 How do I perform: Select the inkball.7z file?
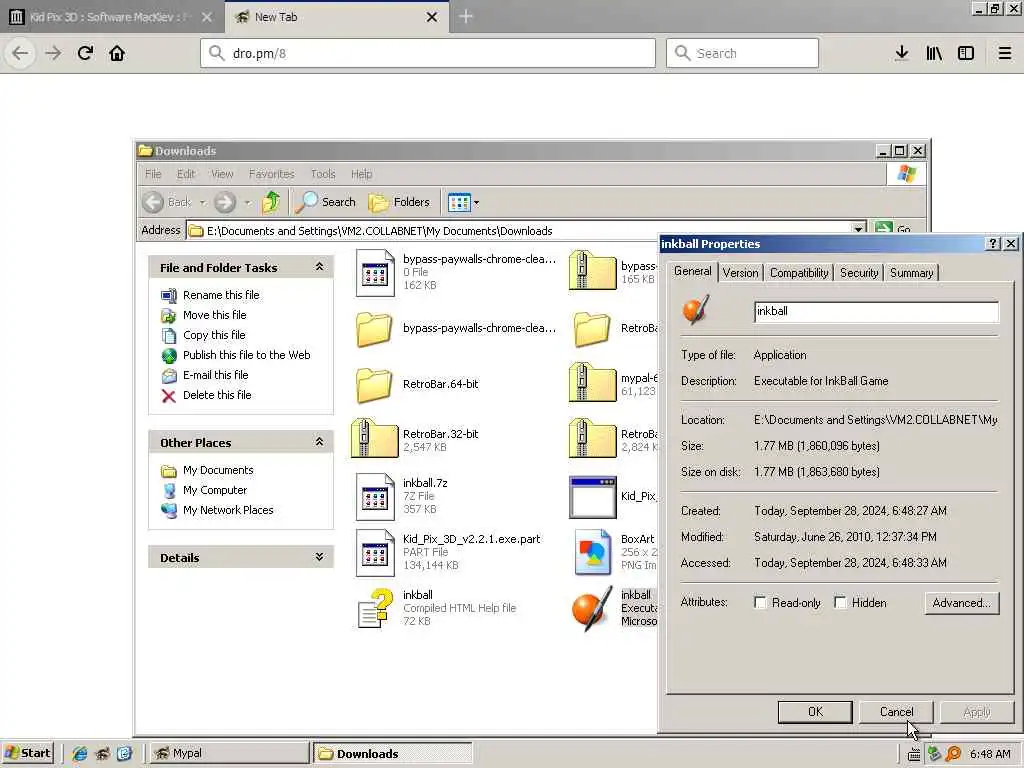[404, 496]
